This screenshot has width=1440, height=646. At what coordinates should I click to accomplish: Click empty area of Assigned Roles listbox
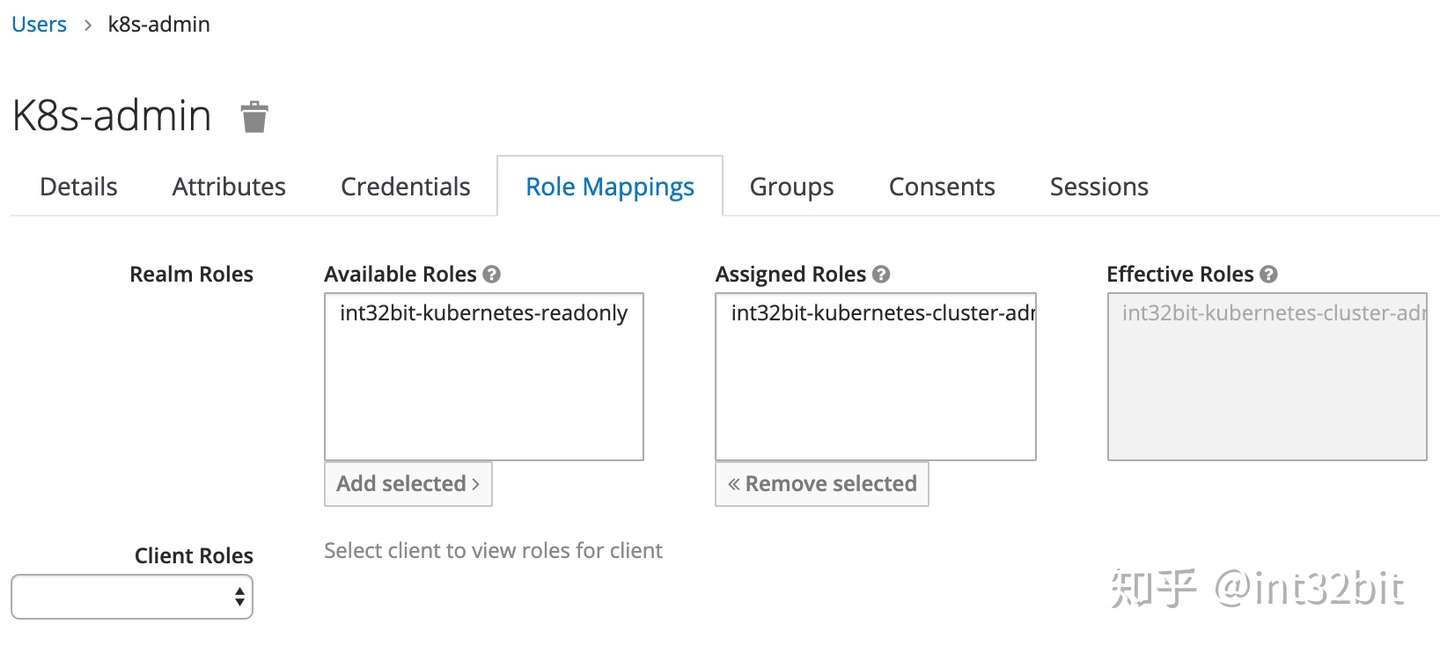(875, 400)
